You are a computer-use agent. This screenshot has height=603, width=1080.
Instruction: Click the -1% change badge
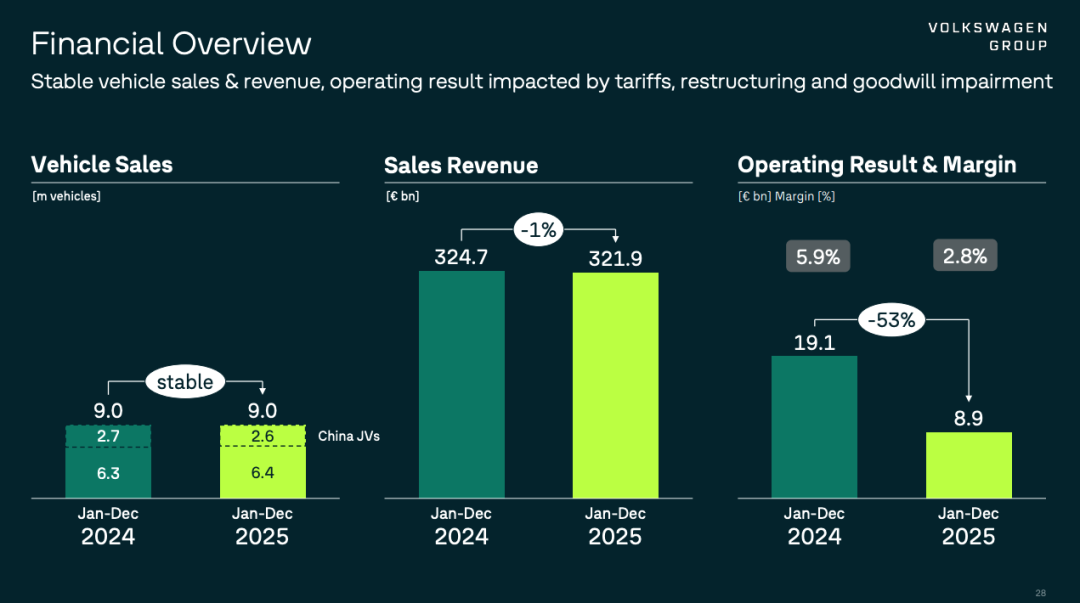[539, 229]
